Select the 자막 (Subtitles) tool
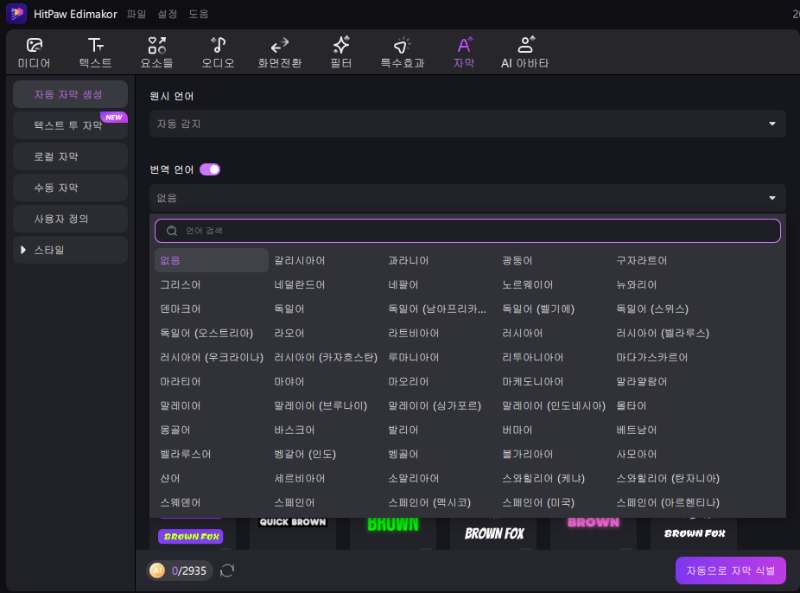The height and width of the screenshot is (593, 800). pyautogui.click(x=464, y=53)
